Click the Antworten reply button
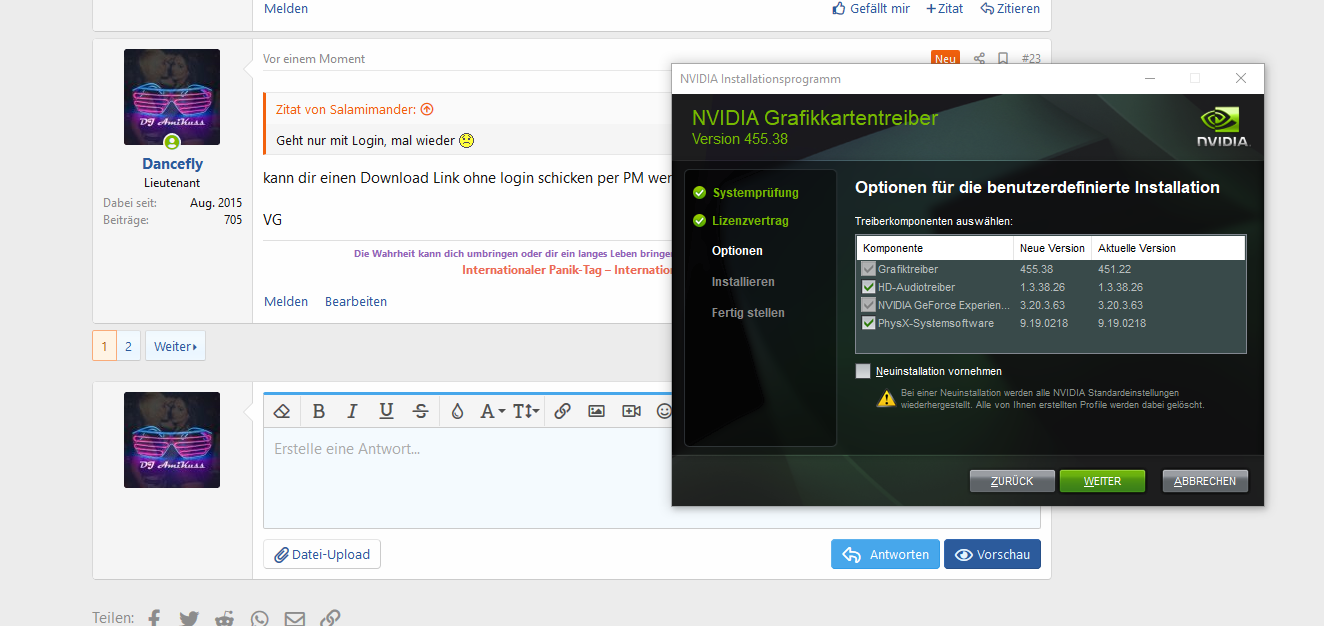This screenshot has height=626, width=1324. click(885, 554)
